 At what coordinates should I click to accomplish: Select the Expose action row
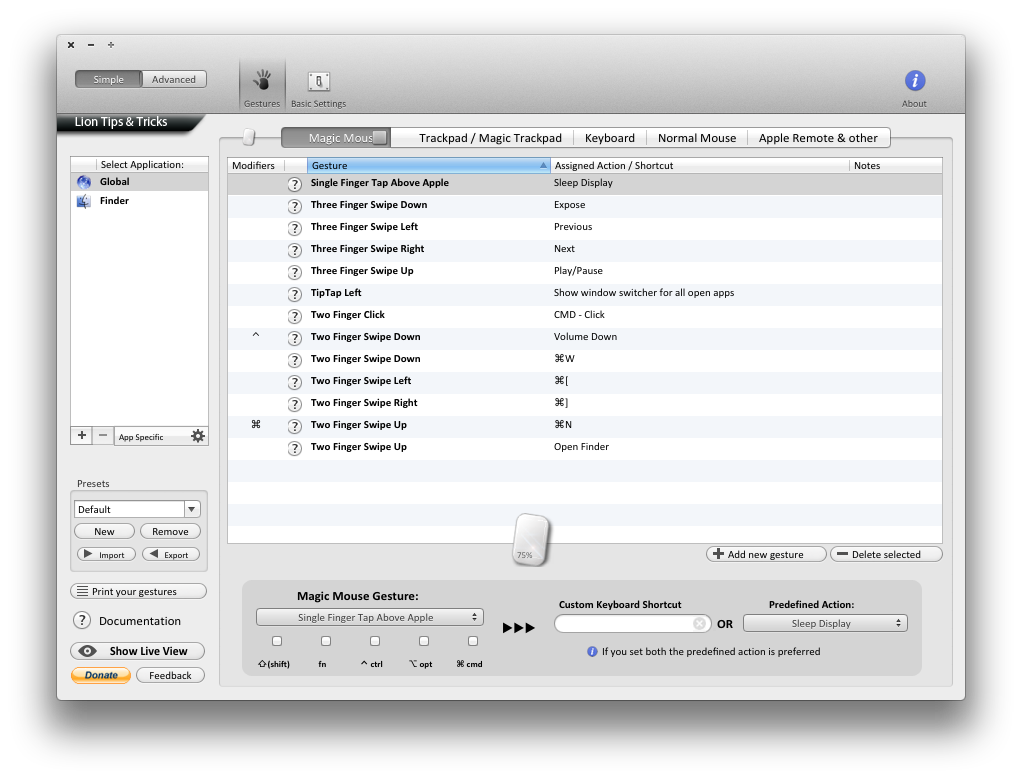click(585, 205)
